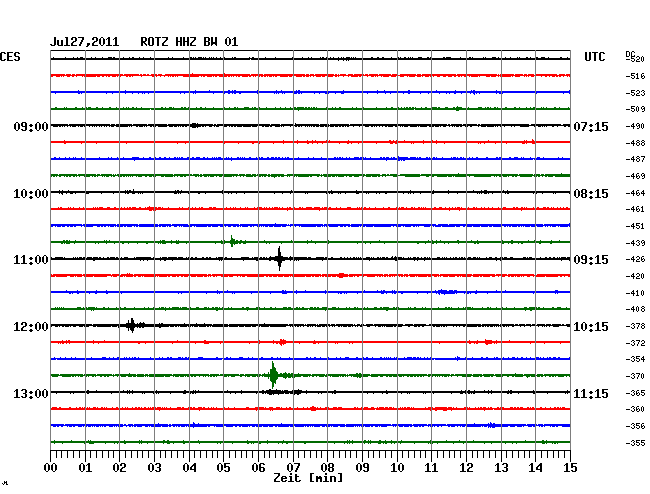Click the "09:00" local time label

31,126
